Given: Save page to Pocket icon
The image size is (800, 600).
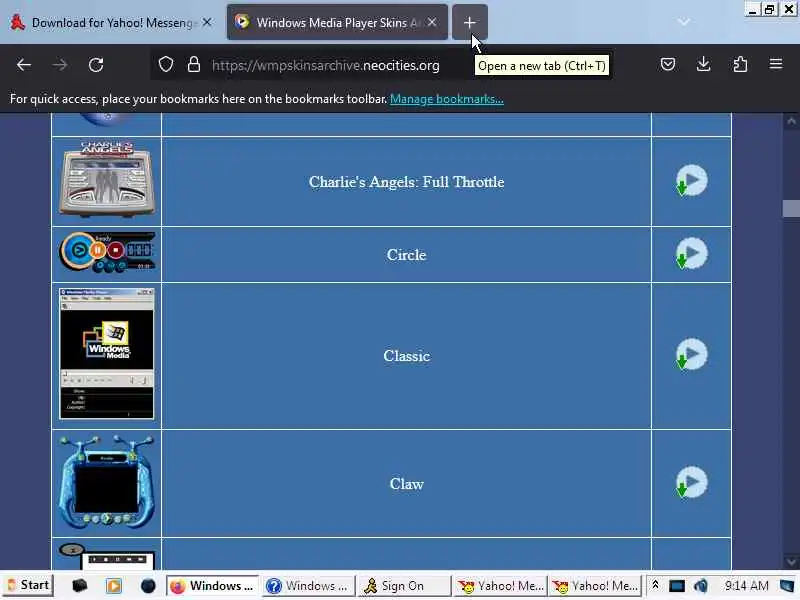Looking at the screenshot, I should click(668, 64).
